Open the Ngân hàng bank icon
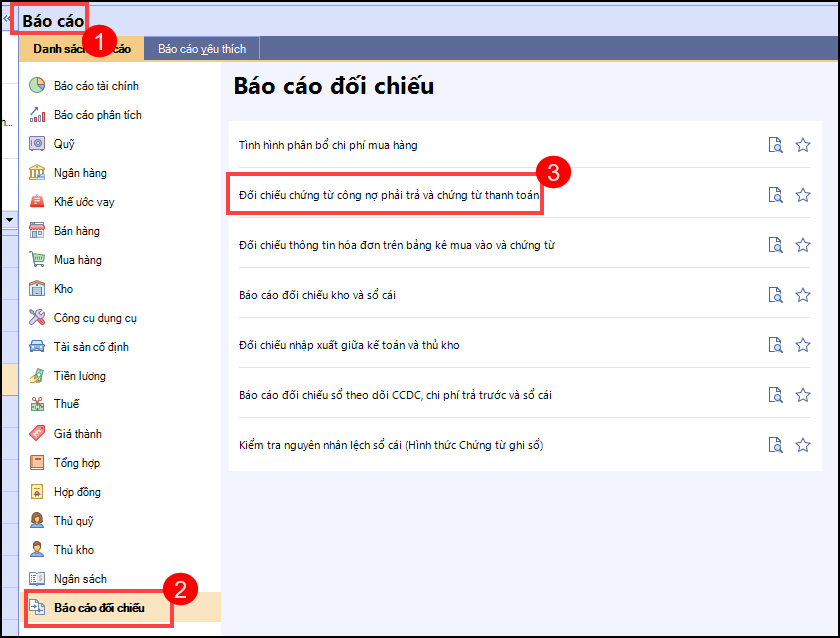 tap(37, 173)
